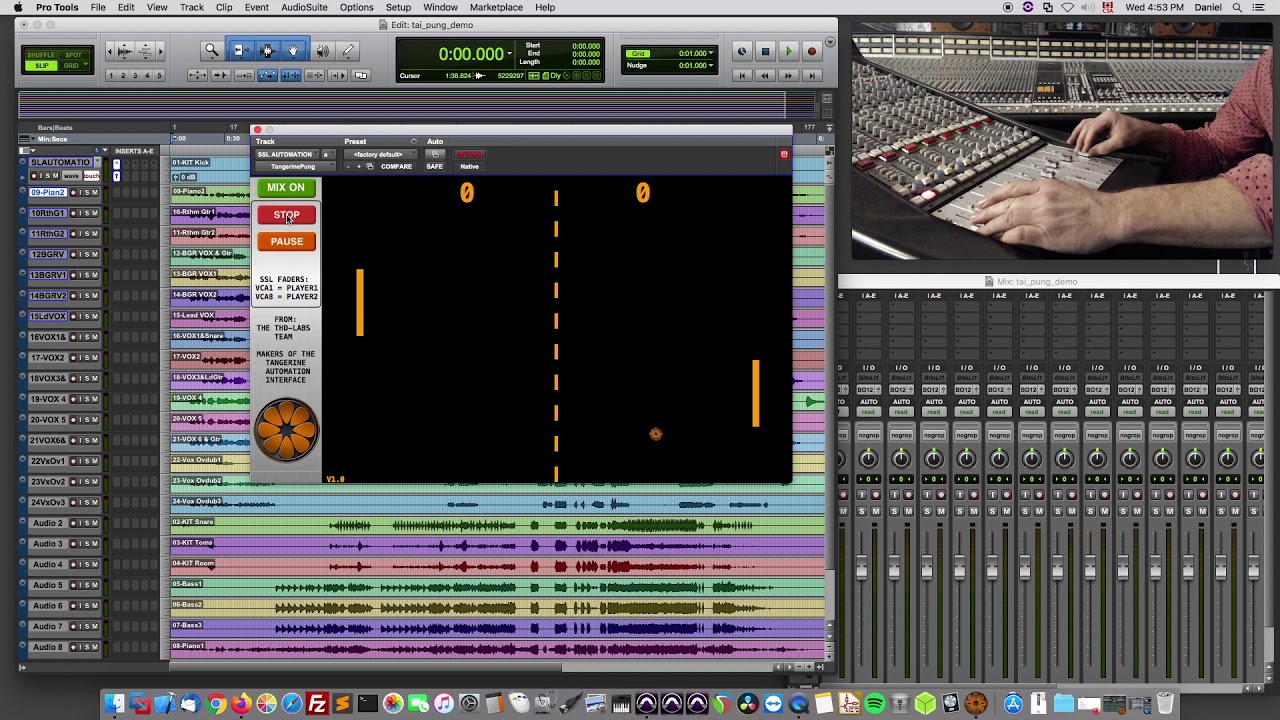1280x720 pixels.
Task: Select the 20-VOX 5 track name
Action: tap(48, 420)
